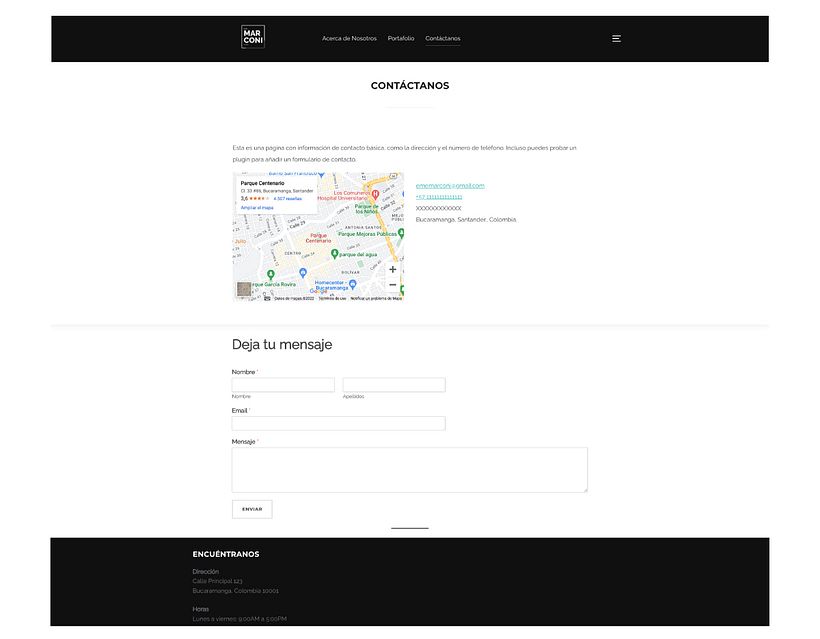Click the satellite view thumbnail on the map
This screenshot has width=820, height=639.
click(x=245, y=290)
